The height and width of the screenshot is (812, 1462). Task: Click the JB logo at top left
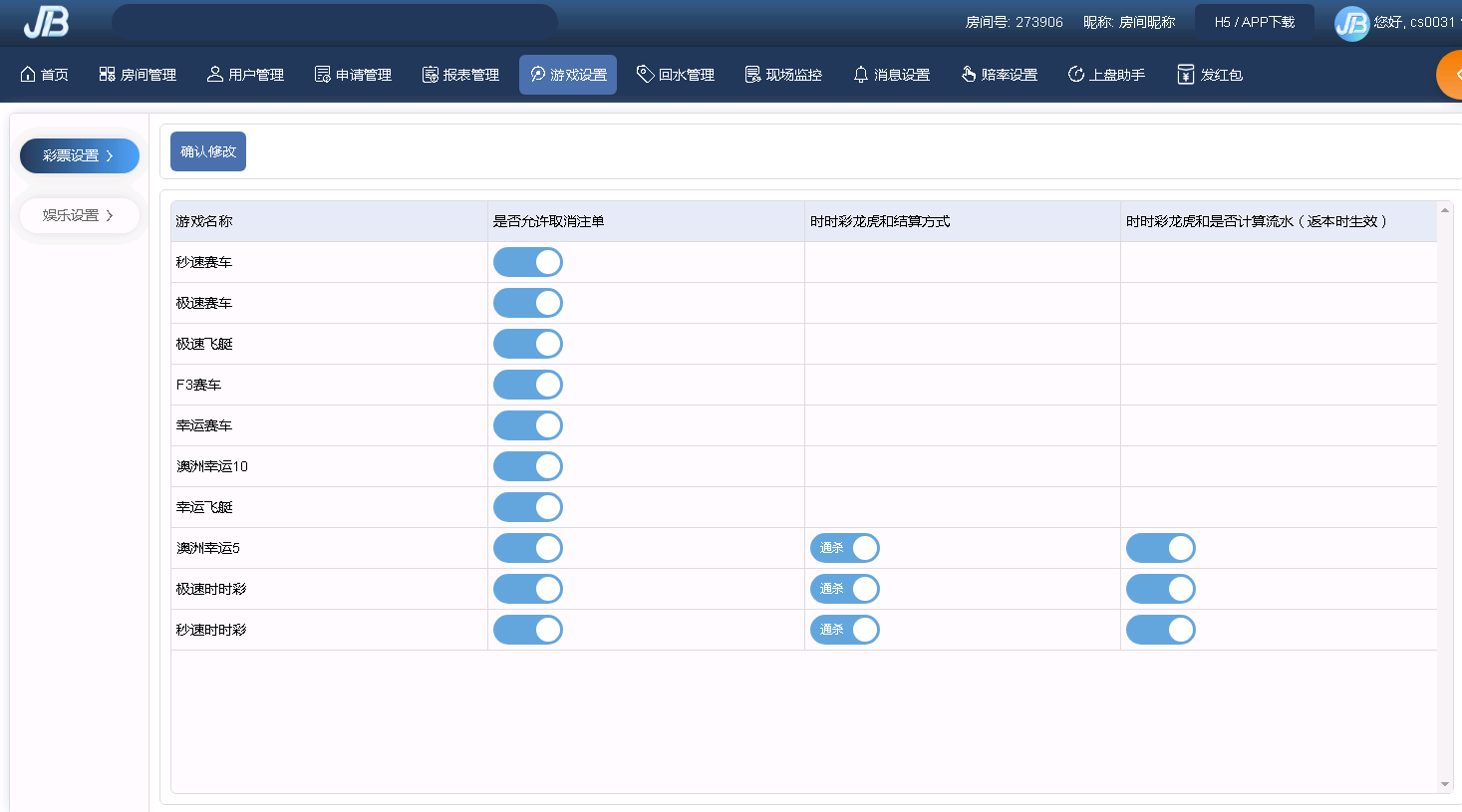coord(46,21)
